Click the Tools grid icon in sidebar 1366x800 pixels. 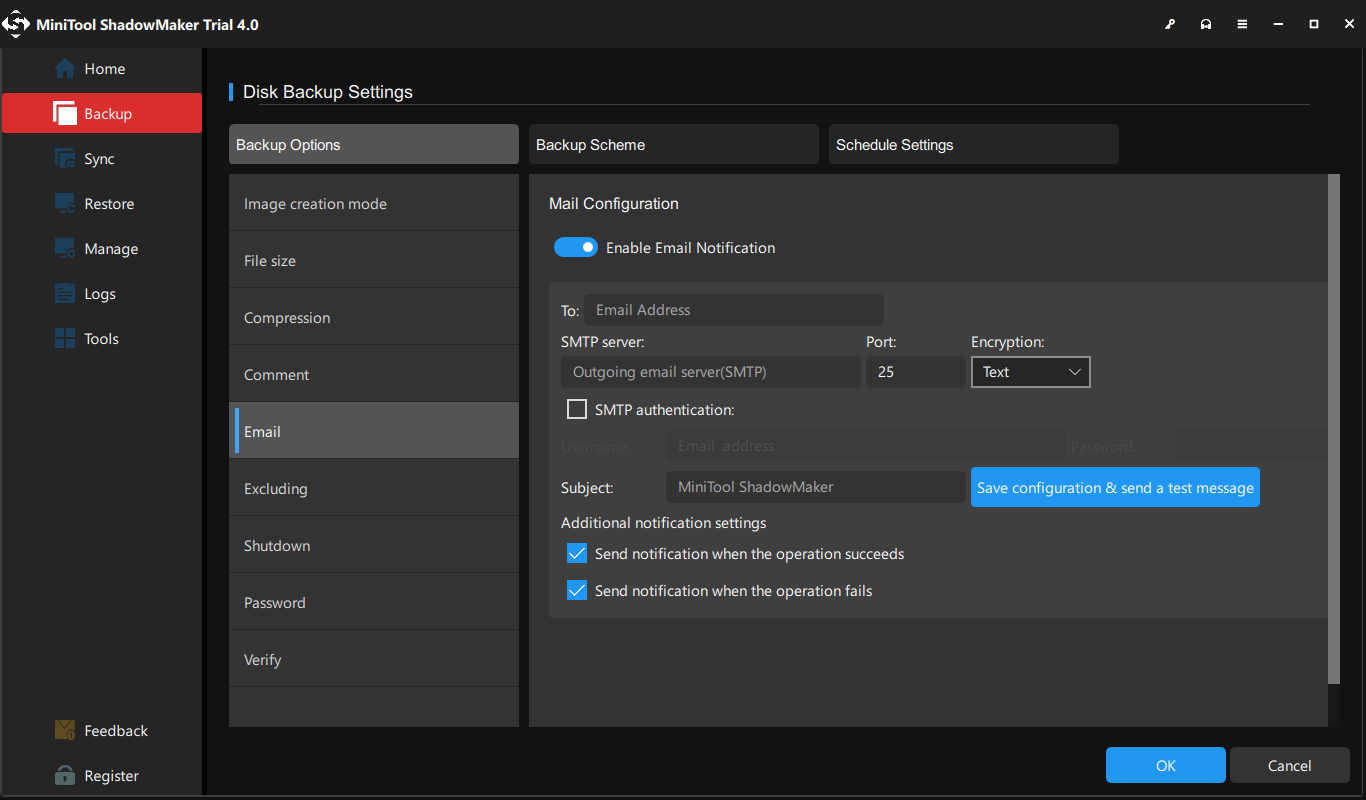(x=65, y=339)
